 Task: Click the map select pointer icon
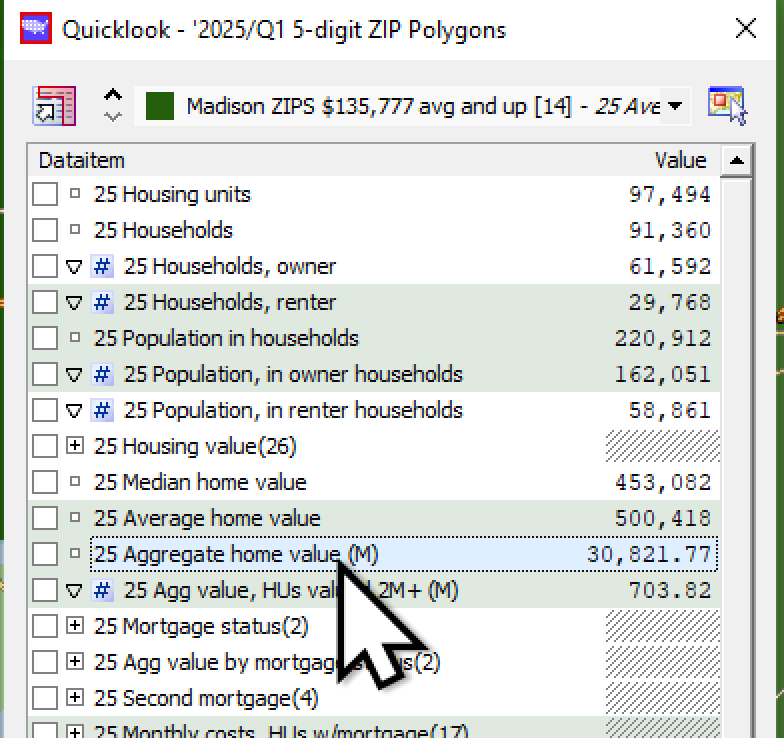(727, 105)
